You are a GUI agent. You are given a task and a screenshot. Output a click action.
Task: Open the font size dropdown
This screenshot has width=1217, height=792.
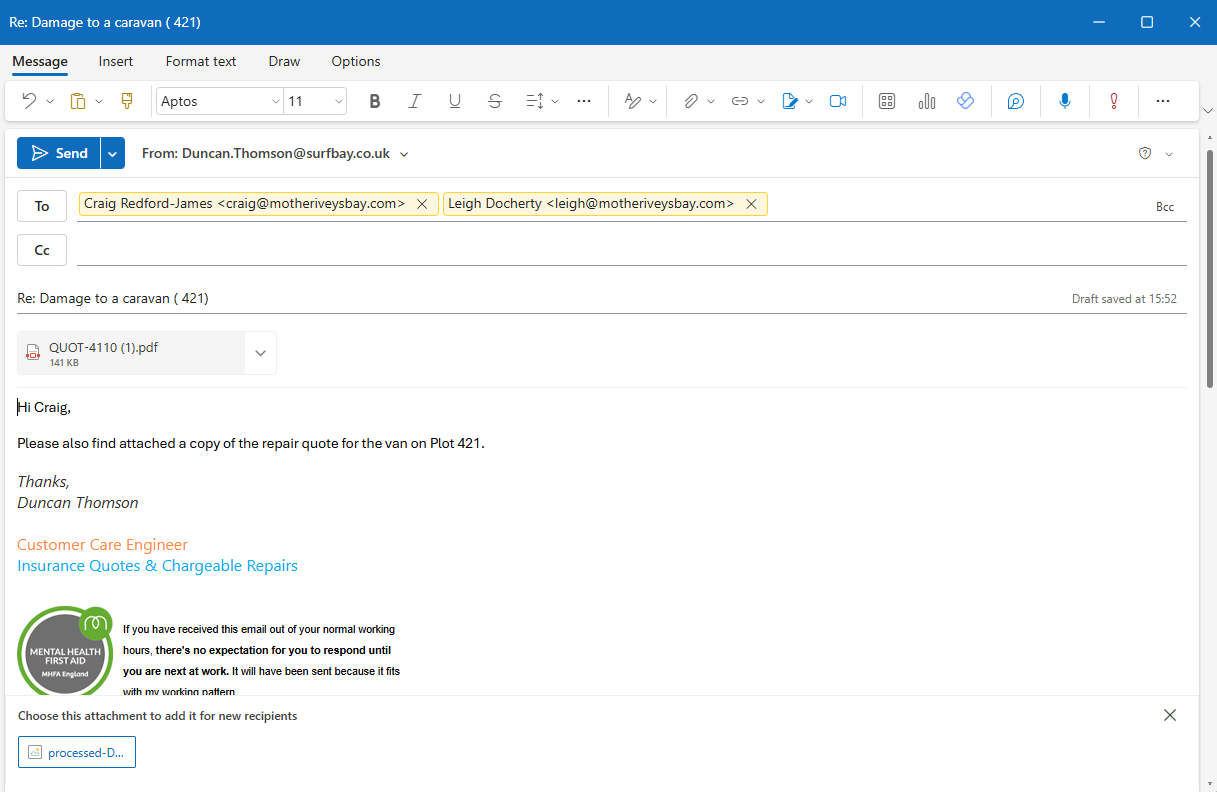(339, 101)
